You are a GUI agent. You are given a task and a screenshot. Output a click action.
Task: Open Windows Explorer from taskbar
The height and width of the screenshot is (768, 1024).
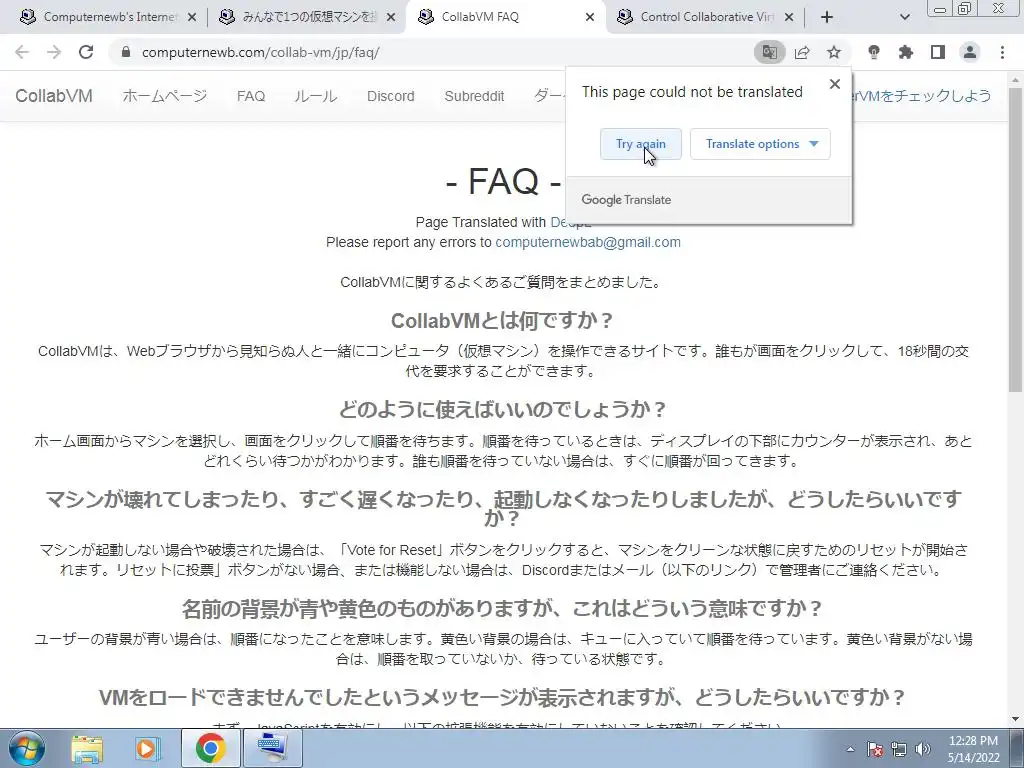tap(87, 748)
